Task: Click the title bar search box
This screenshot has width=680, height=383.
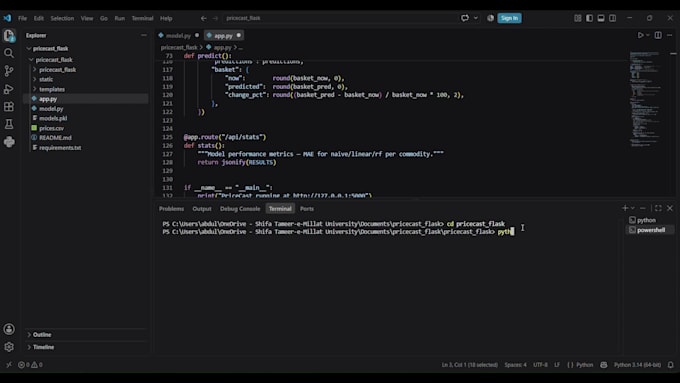Action: (340, 18)
